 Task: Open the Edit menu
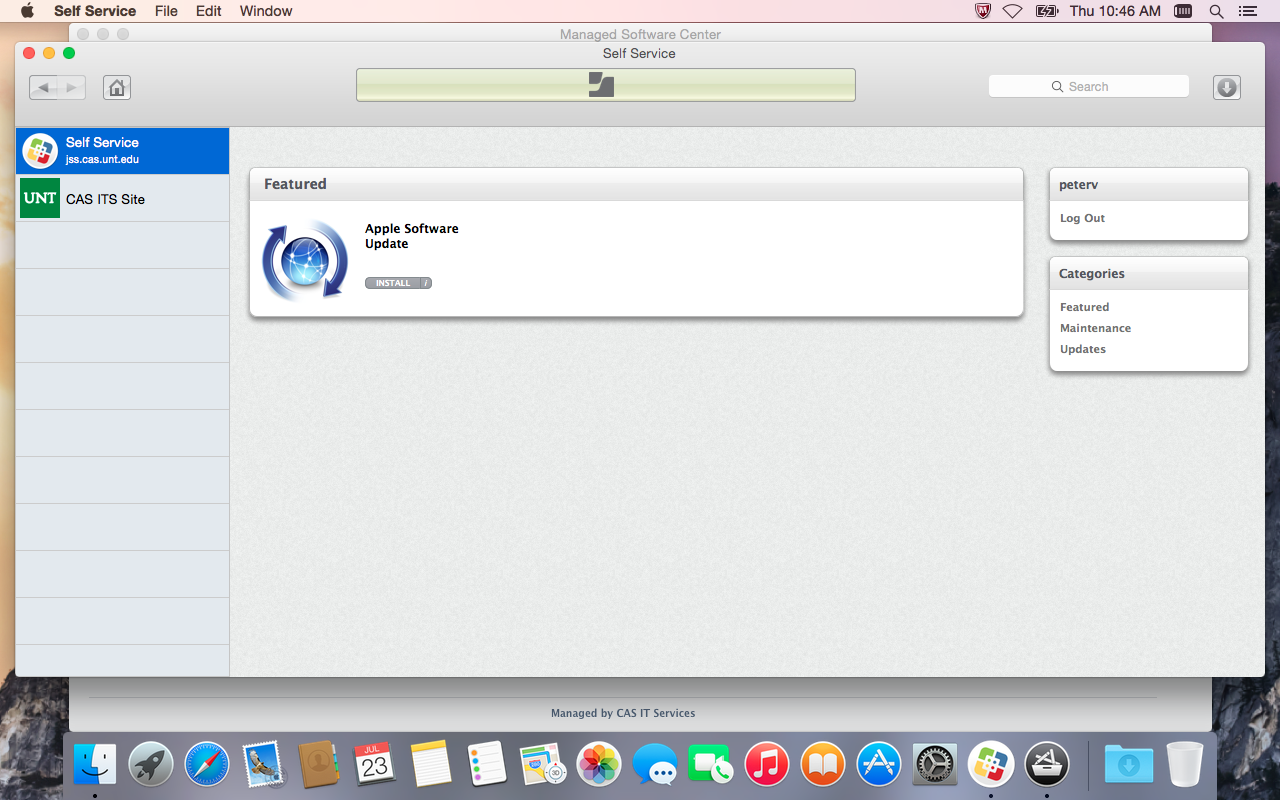pyautogui.click(x=209, y=11)
